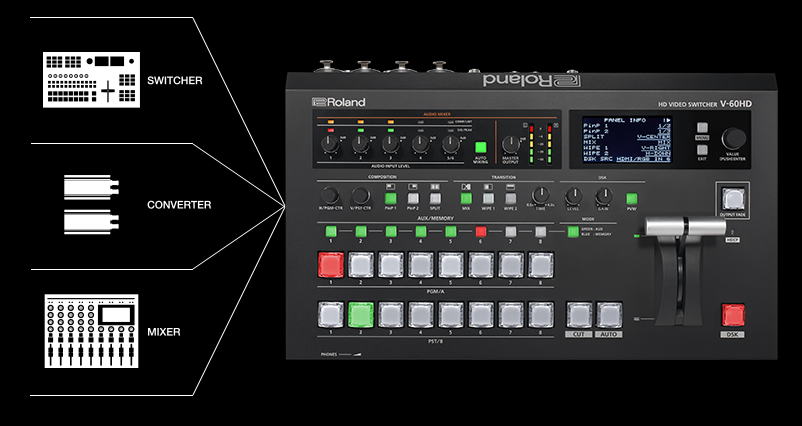Push the OUTPUT FADE button
Viewport: 802px width, 426px height.
click(733, 199)
